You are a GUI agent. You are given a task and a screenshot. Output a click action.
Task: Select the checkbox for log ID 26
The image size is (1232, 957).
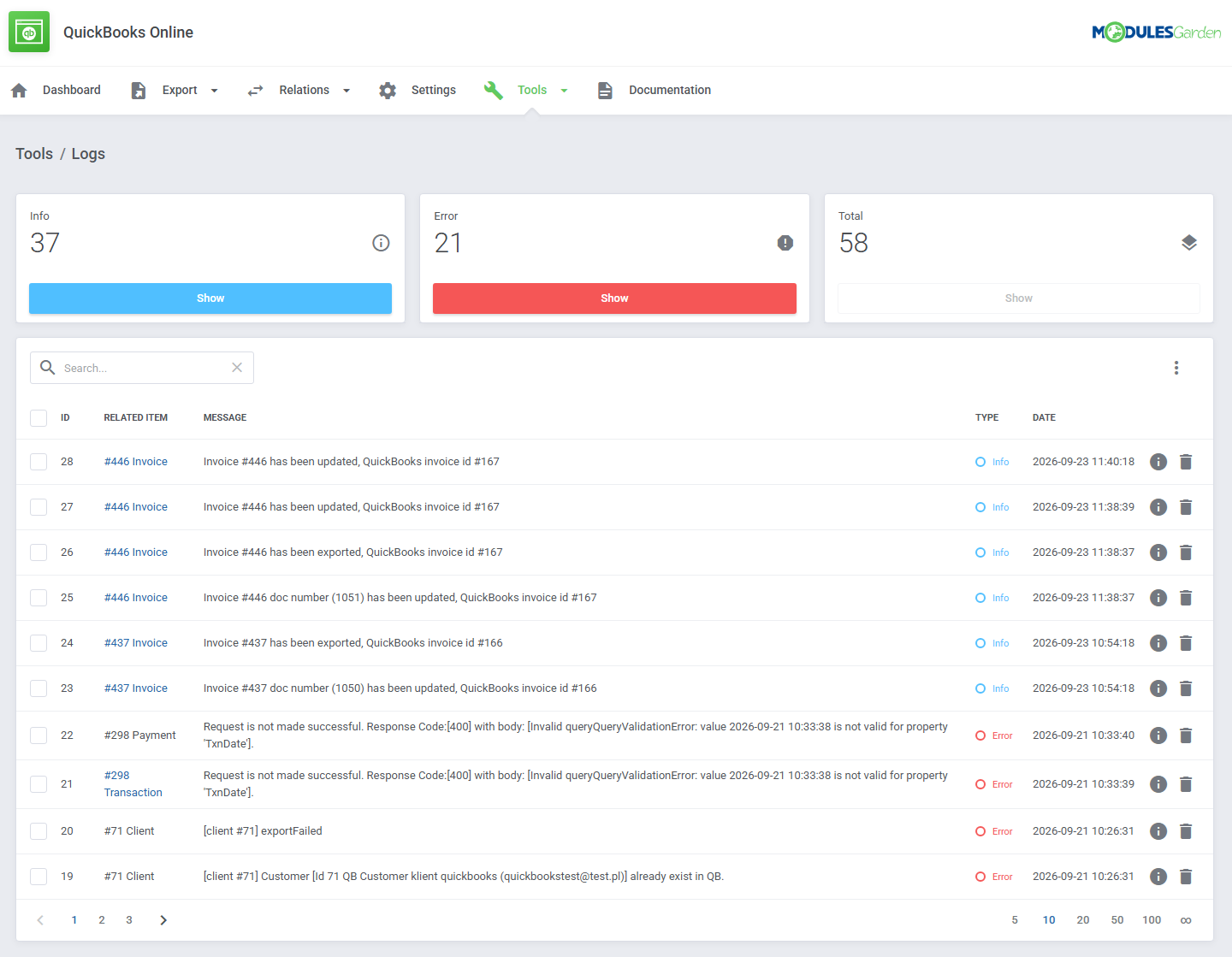38,552
